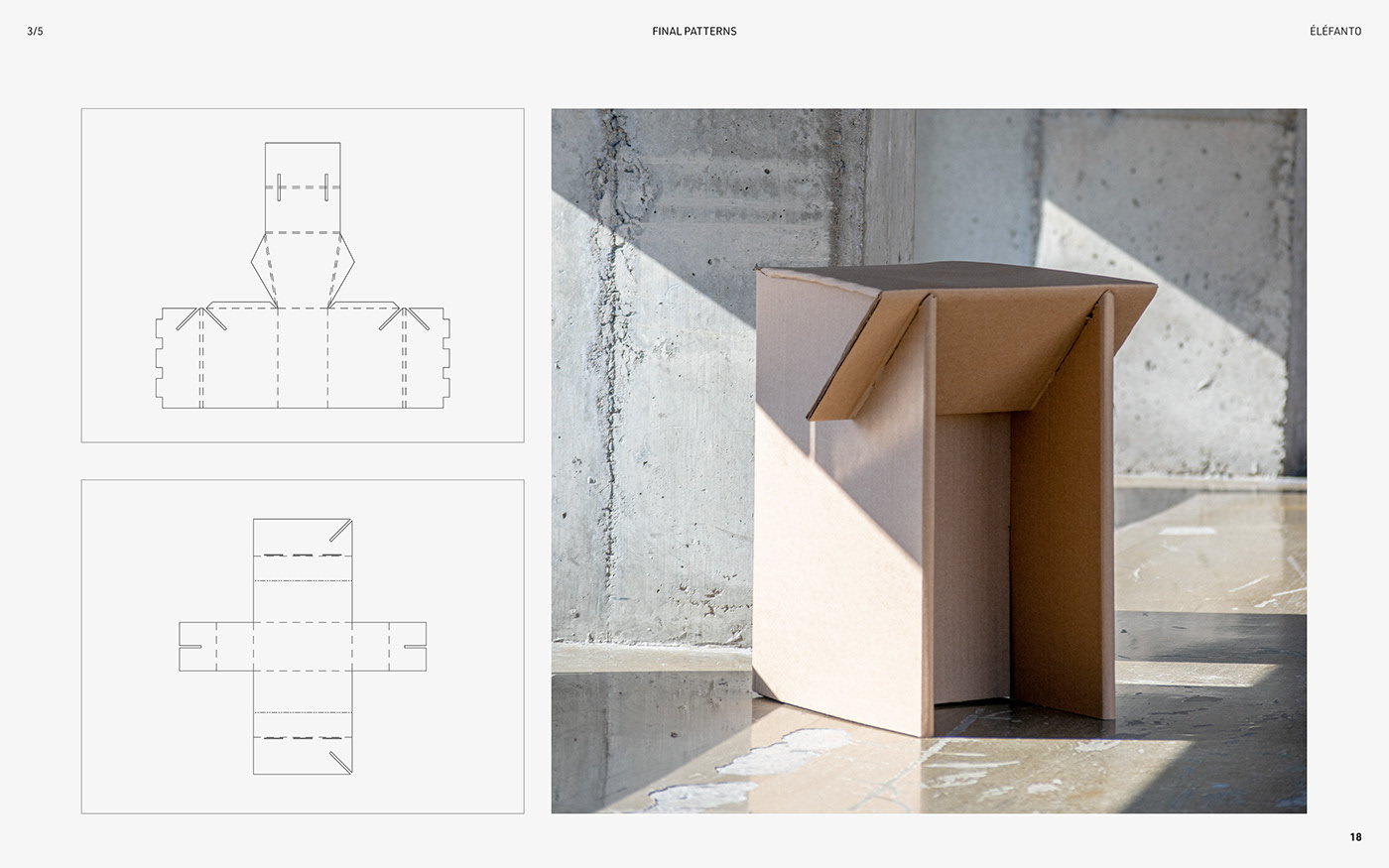The image size is (1389, 868).
Task: Click page number 18
Action: coord(1355,837)
